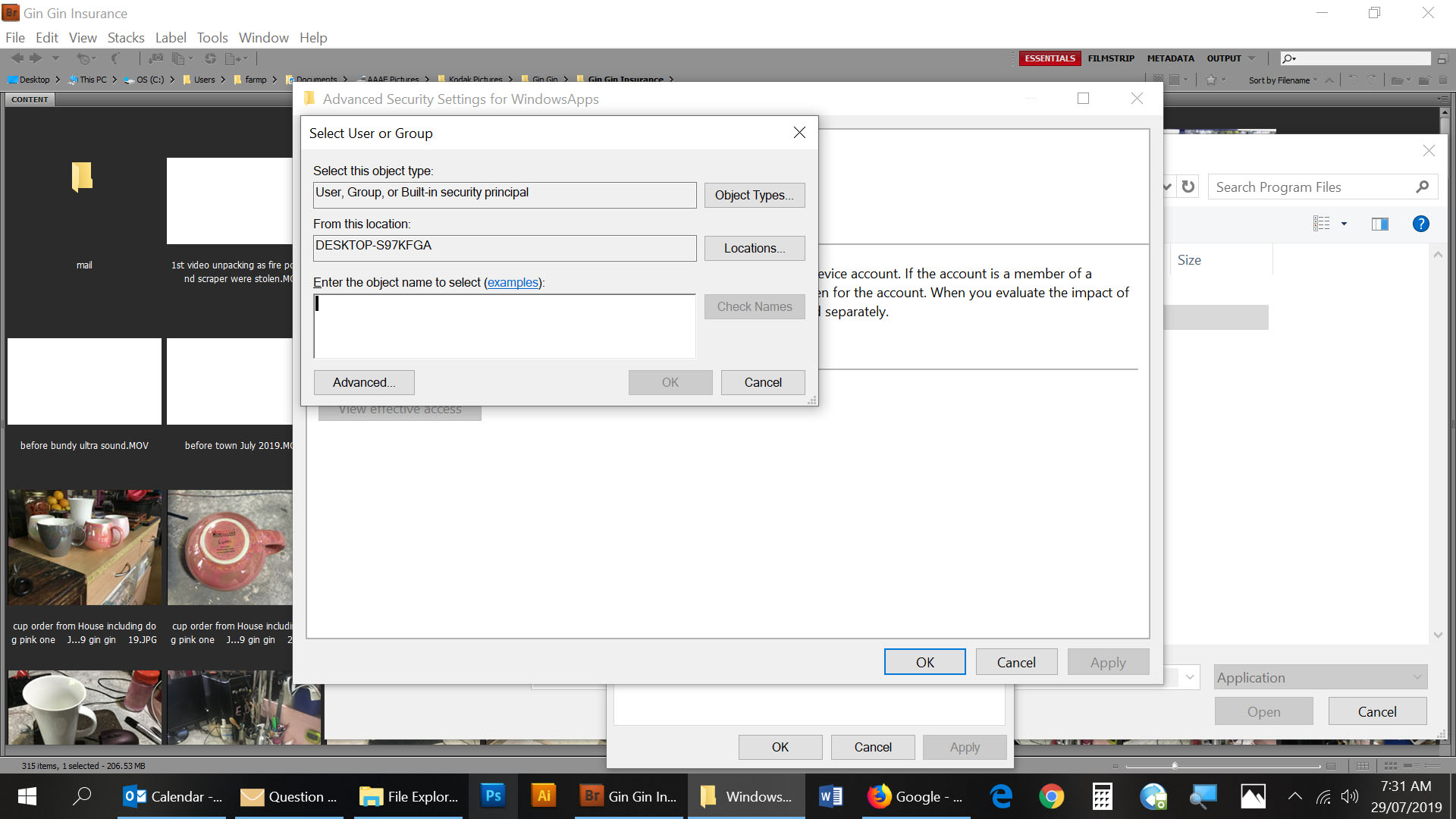This screenshot has height=819, width=1456.
Task: Expand the chevron after OS (C:) in path
Action: click(172, 80)
